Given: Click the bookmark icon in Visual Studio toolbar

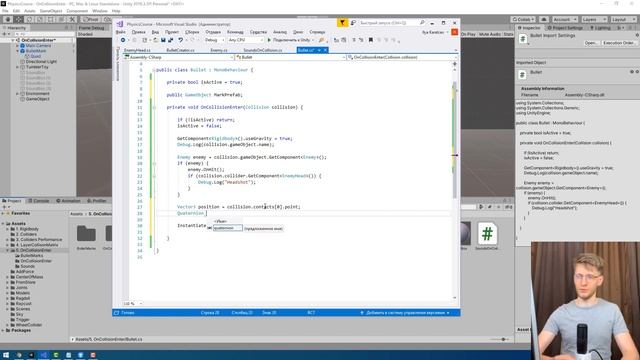Looking at the screenshot, I should [371, 40].
